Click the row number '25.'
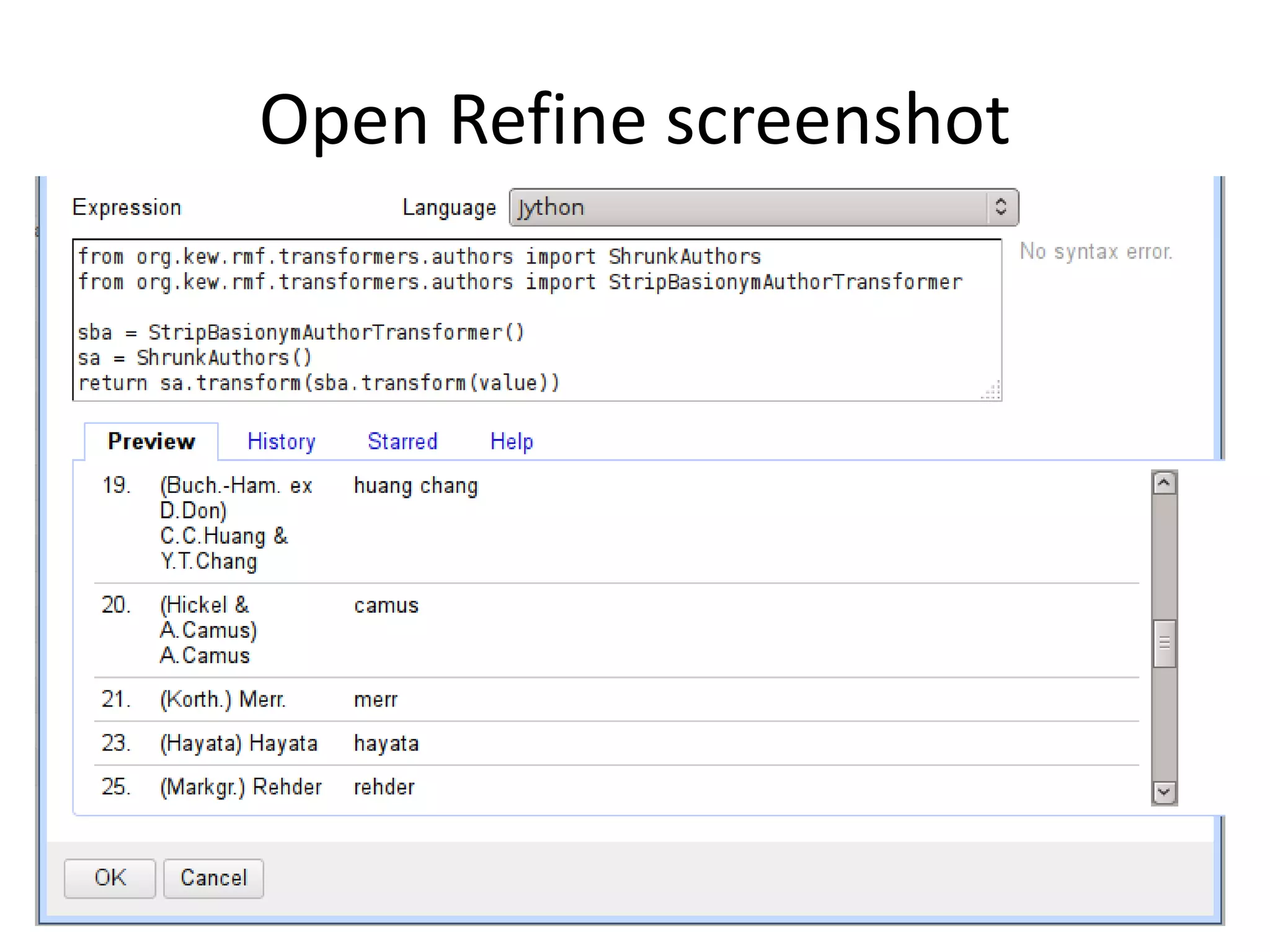 116,787
